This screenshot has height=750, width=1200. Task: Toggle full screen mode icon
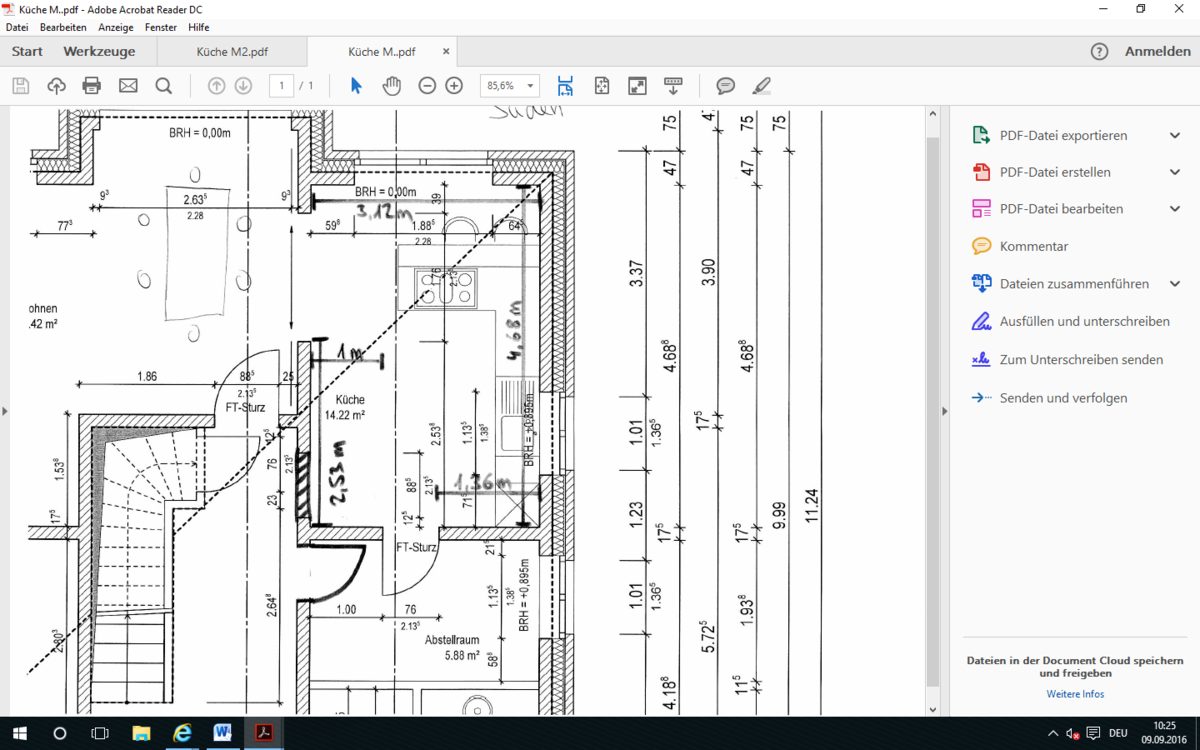637,86
